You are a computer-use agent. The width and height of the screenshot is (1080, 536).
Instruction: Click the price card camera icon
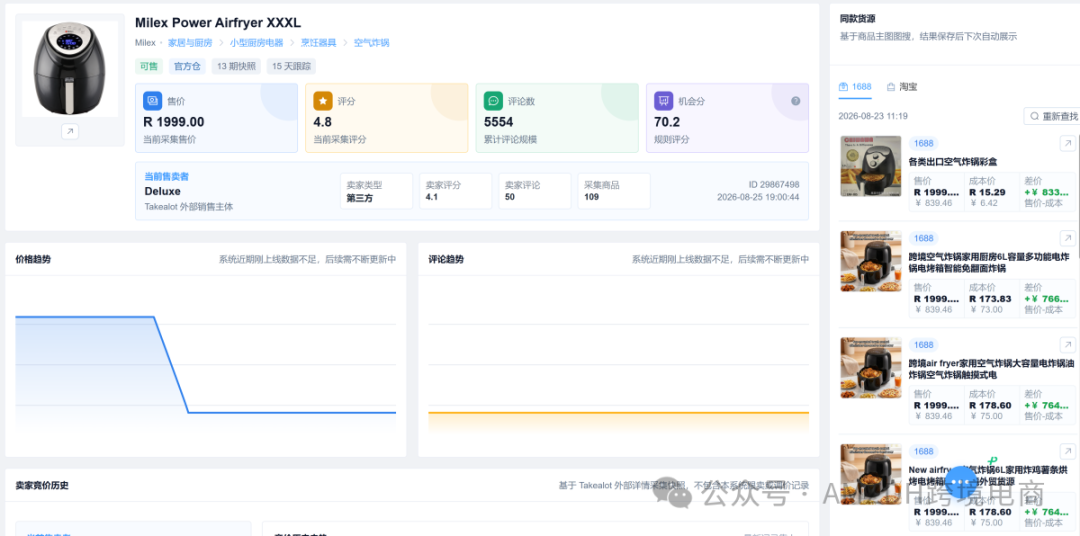[152, 101]
